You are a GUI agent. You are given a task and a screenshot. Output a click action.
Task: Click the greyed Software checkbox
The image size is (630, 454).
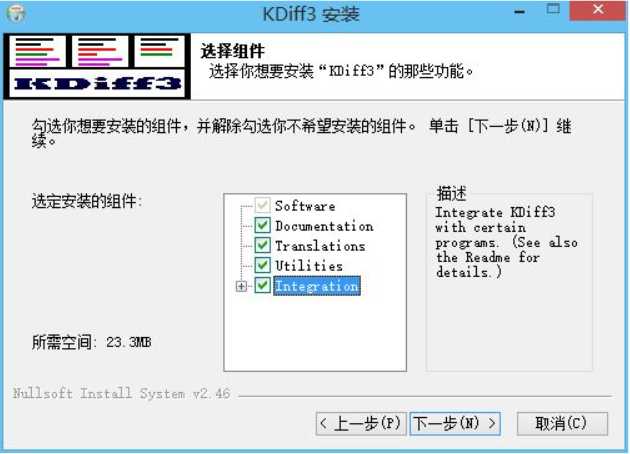pyautogui.click(x=262, y=205)
